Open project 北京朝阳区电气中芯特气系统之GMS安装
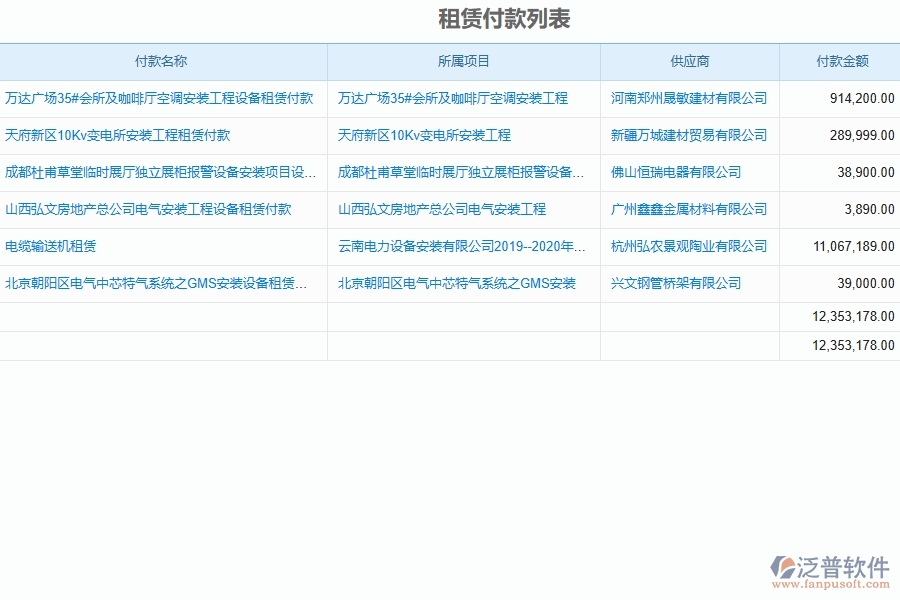 (x=456, y=283)
